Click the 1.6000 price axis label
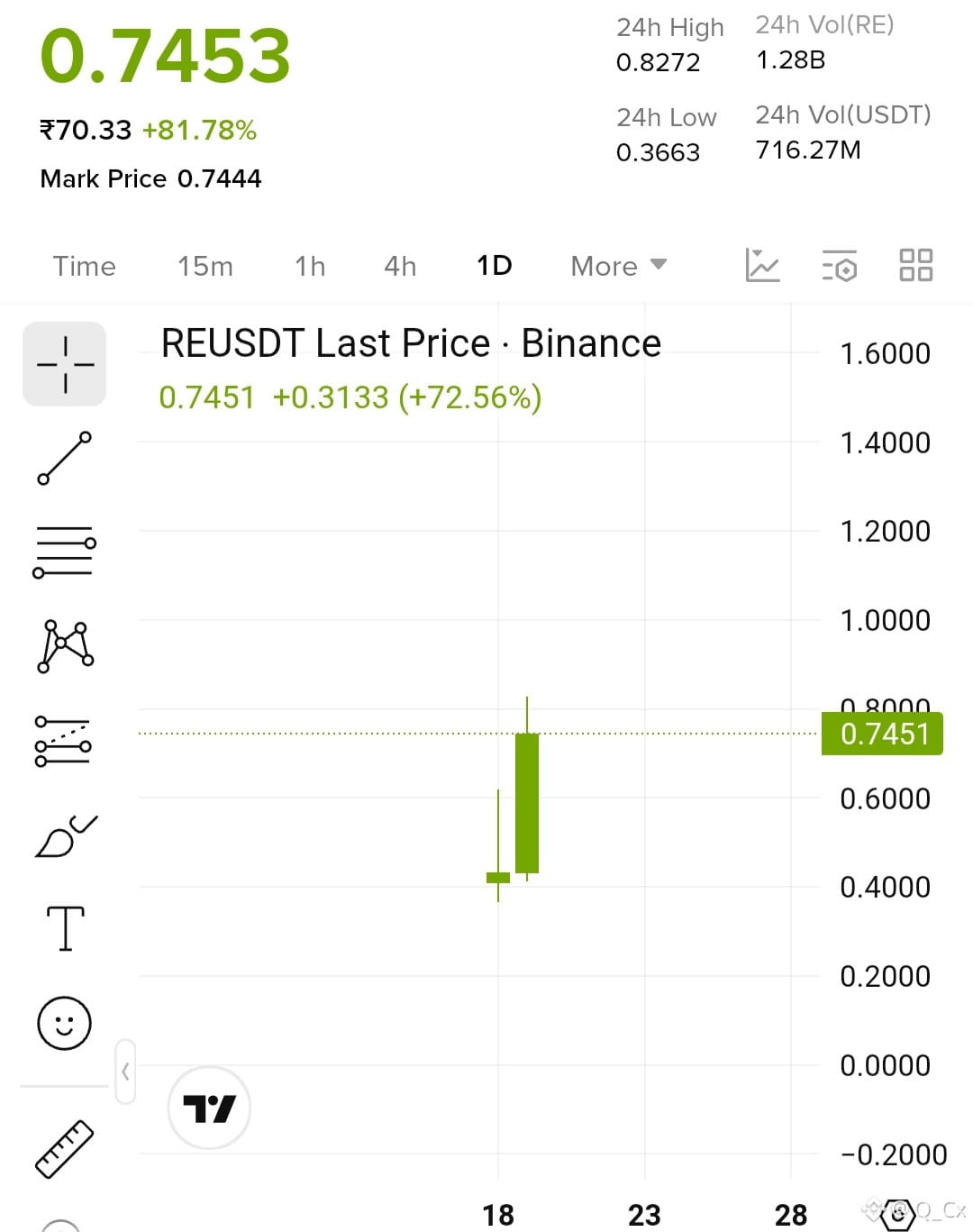Screen dimensions: 973x1232 point(885,353)
